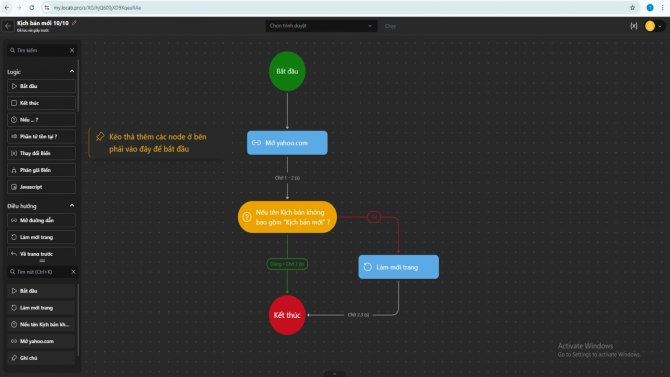Image resolution: width=670 pixels, height=377 pixels.
Task: Click the red "Sai" branch label
Action: tap(374, 217)
